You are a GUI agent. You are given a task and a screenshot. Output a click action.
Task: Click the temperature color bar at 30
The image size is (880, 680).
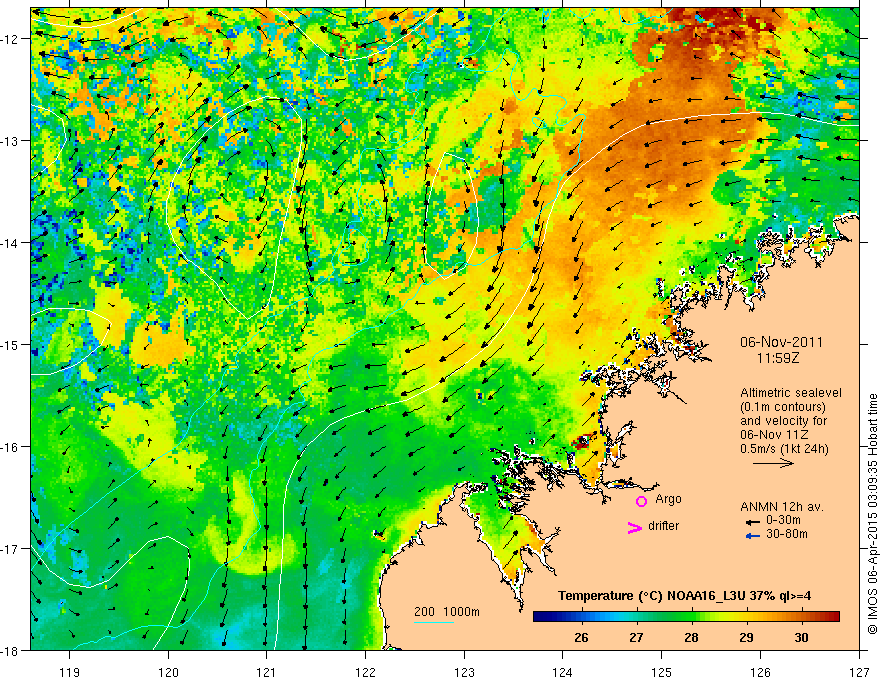coord(801,617)
